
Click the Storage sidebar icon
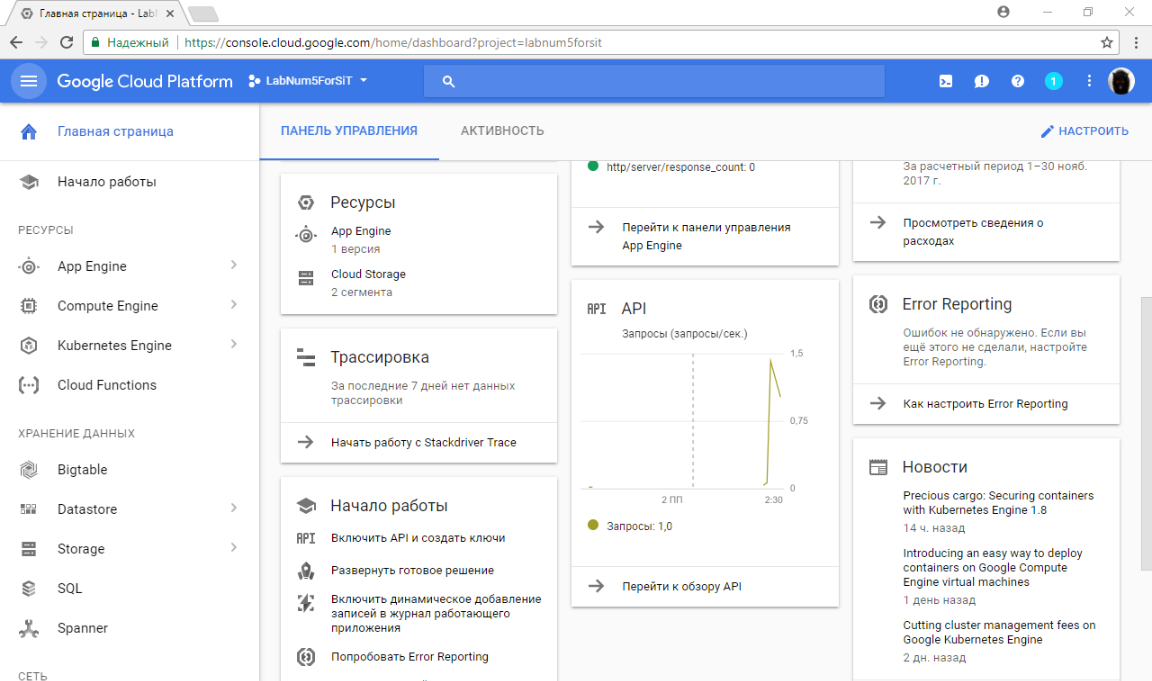click(29, 549)
